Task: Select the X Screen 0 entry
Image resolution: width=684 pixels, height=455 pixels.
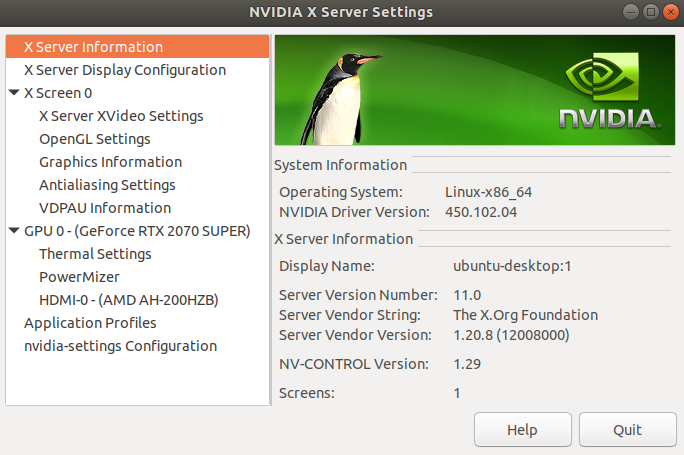Action: [x=58, y=93]
